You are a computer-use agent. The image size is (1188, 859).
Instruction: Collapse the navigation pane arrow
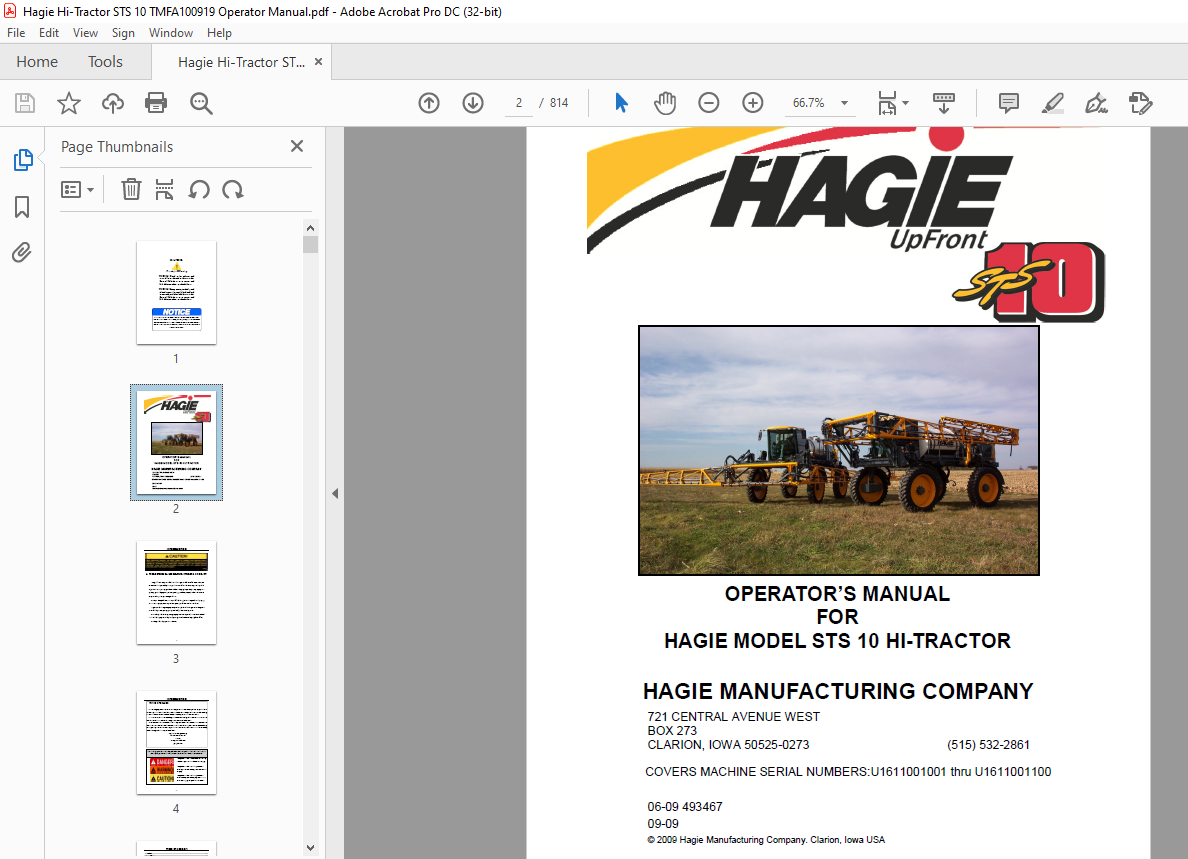pos(335,494)
